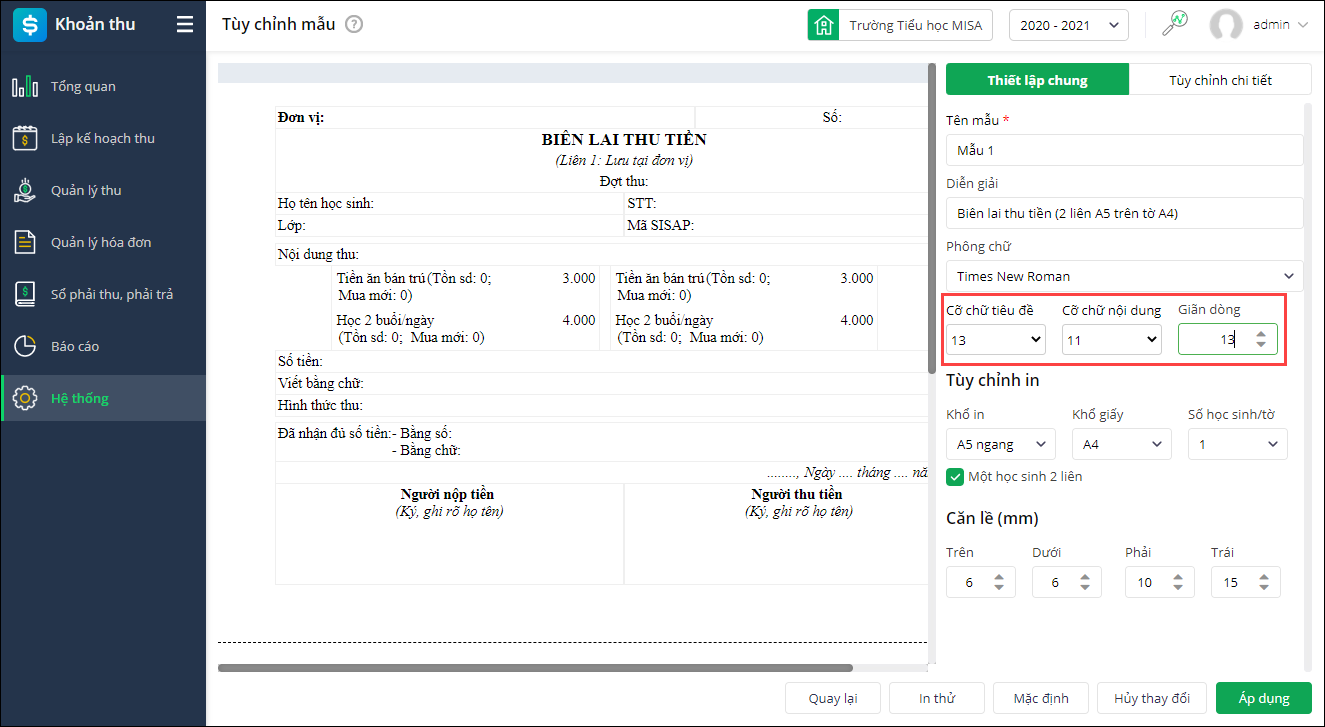Click the Hủy thay đổi button
Viewport: 1325px width, 727px height.
click(1151, 698)
